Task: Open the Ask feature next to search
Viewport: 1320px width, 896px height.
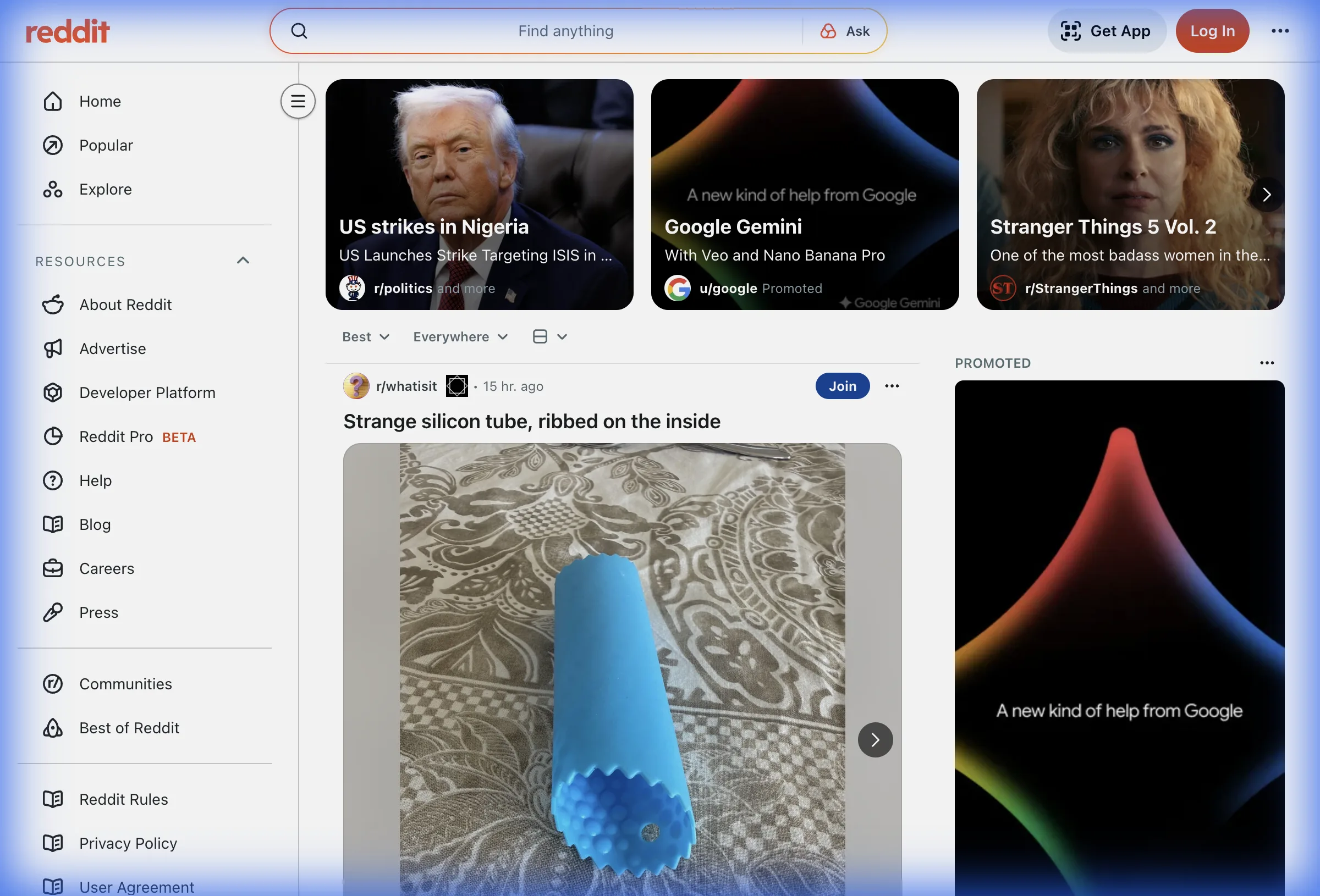Action: [846, 31]
